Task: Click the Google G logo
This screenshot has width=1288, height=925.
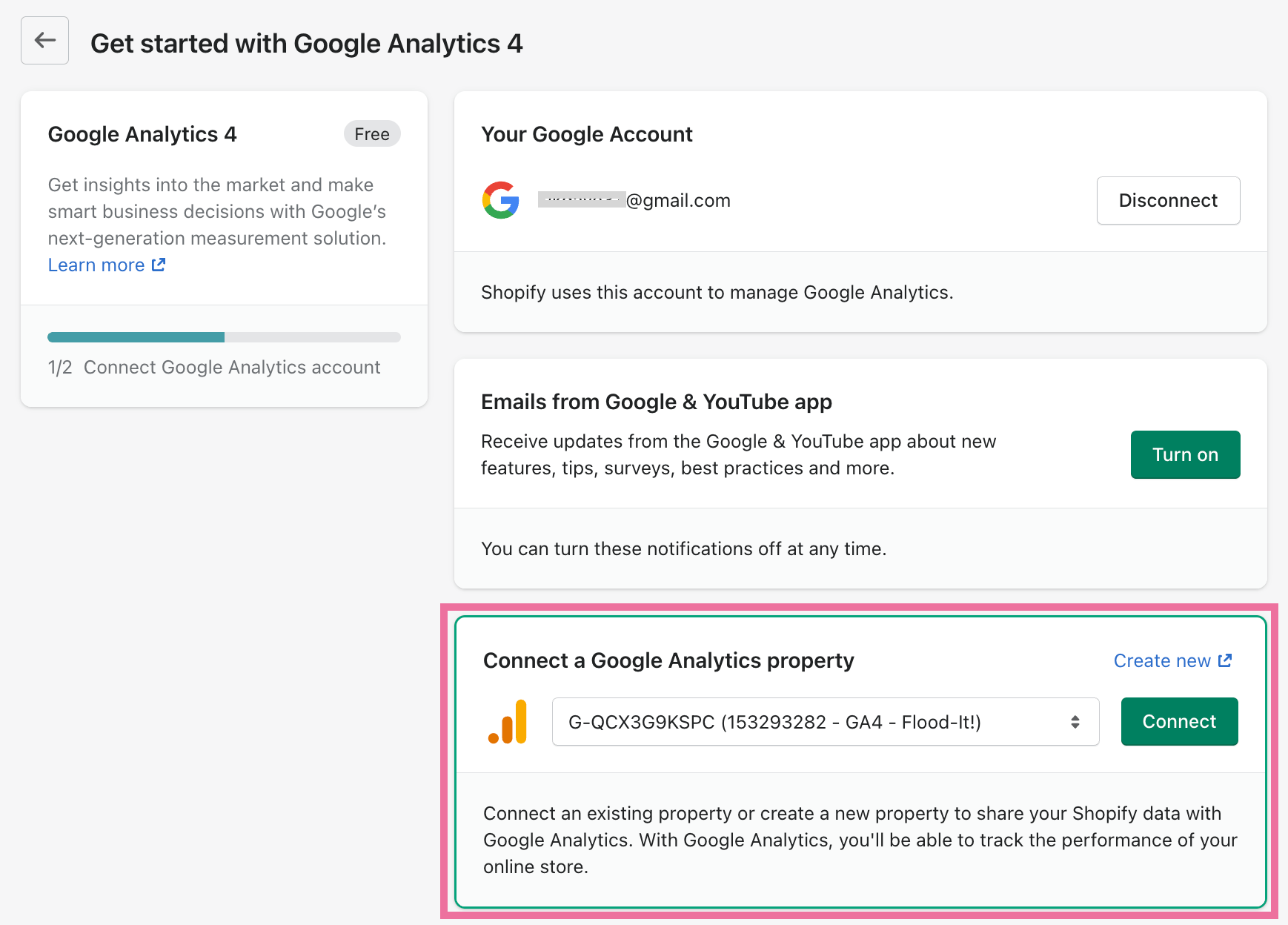Action: pyautogui.click(x=501, y=200)
